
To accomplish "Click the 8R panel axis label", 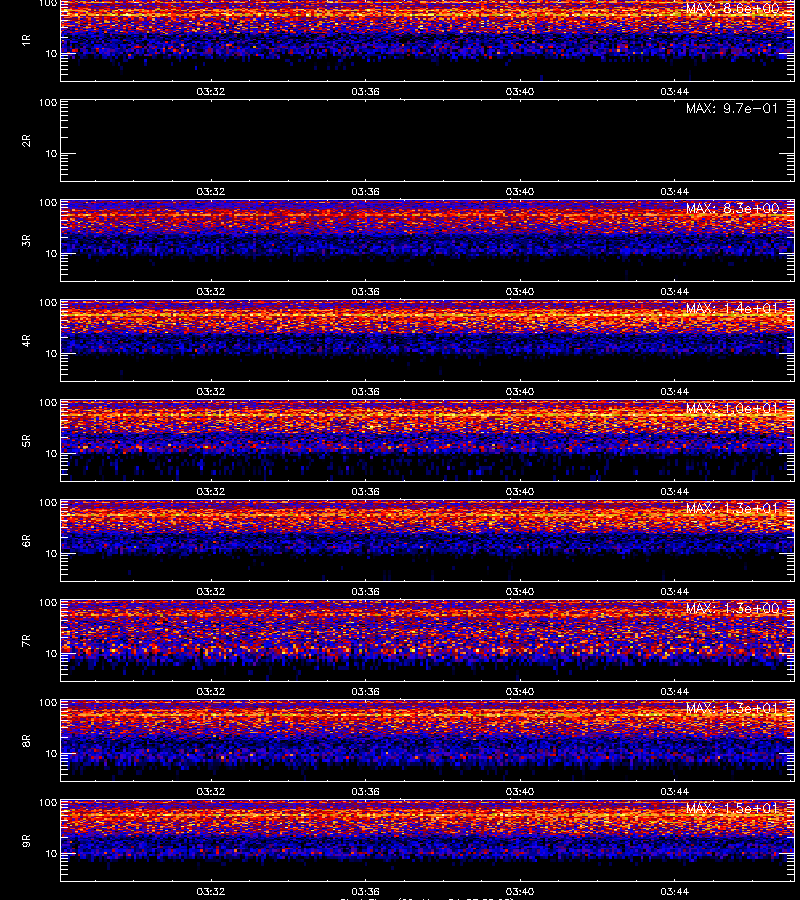I will (26, 740).
